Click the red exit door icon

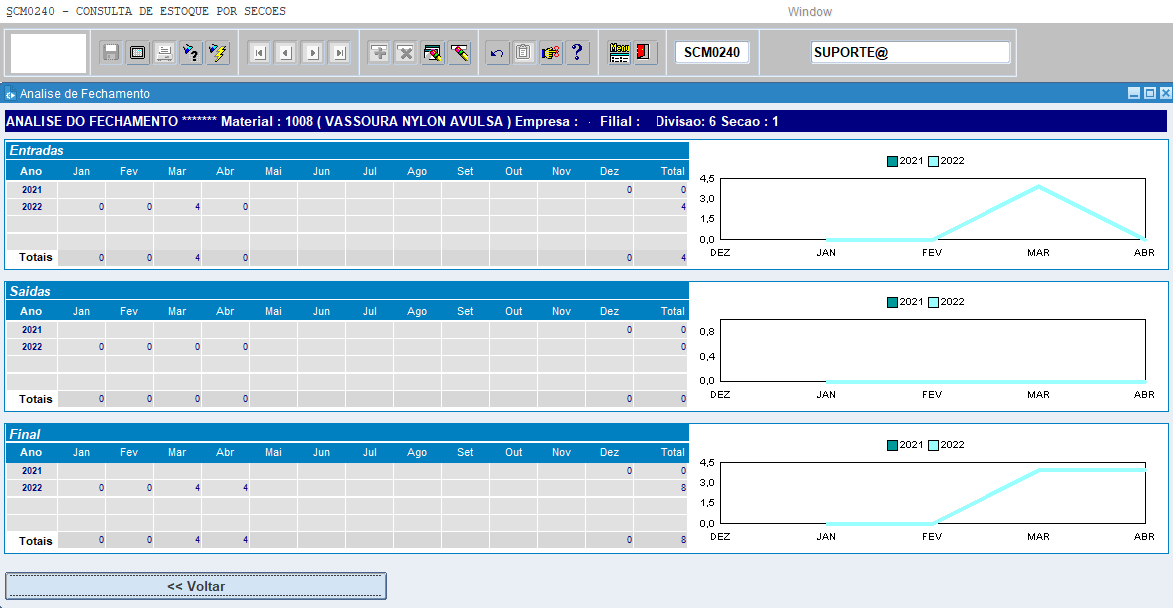643,52
